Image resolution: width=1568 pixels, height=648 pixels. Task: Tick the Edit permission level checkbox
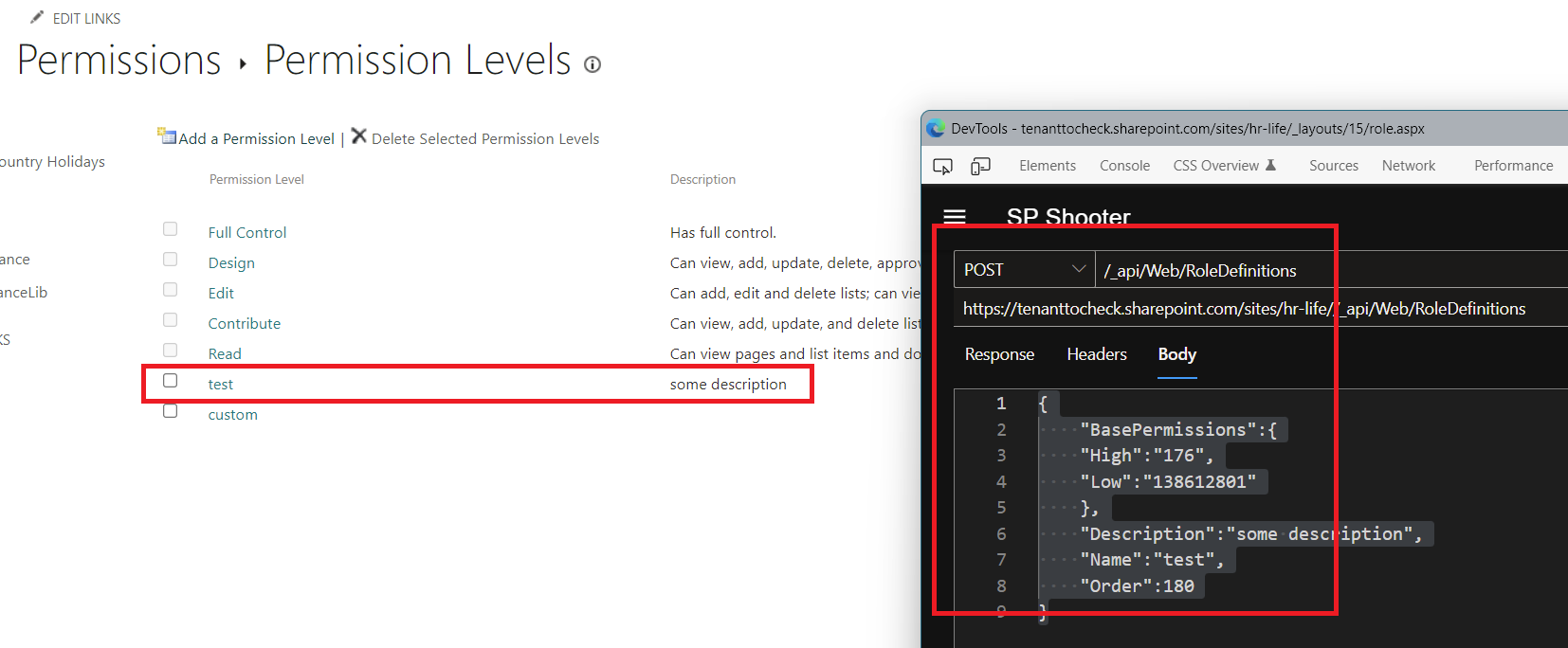click(x=171, y=290)
